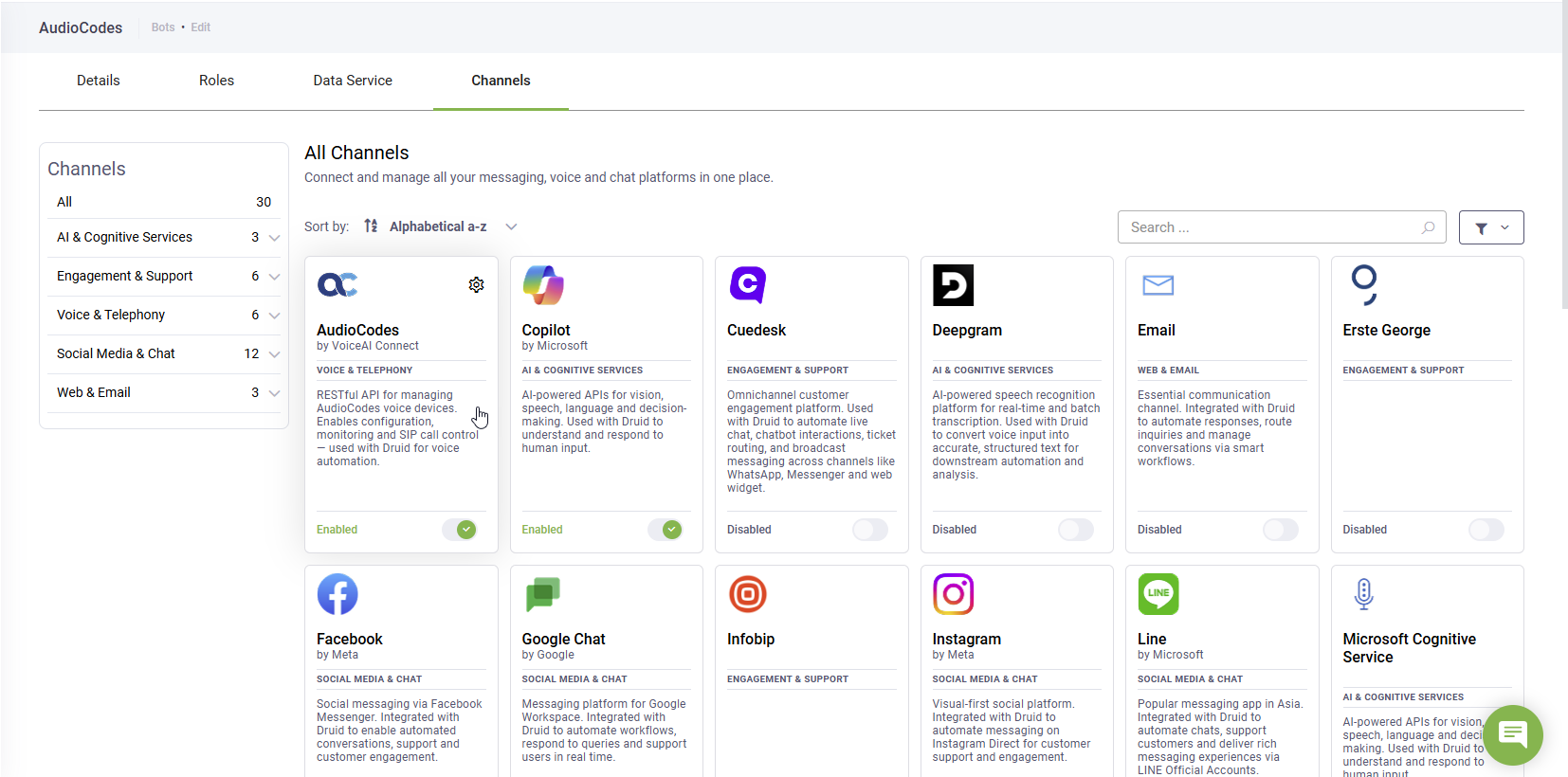Click the Instagram channel logo
1568x777 pixels.
pyautogui.click(x=953, y=594)
